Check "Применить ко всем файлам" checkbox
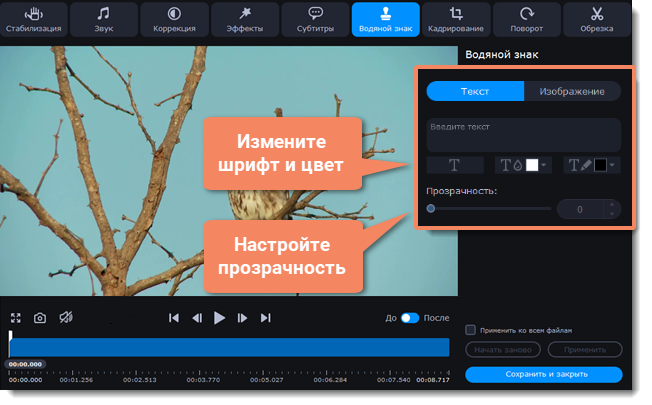The image size is (652, 405). coord(471,329)
